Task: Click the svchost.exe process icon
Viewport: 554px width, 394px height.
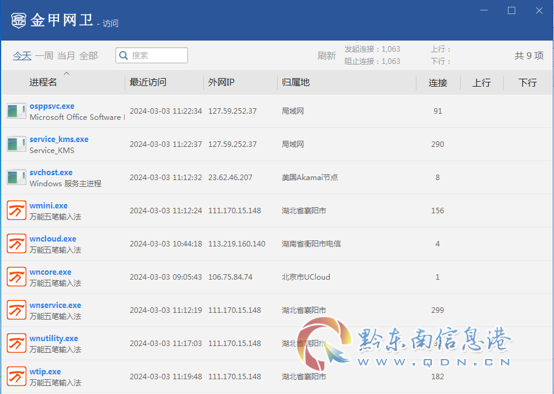Action: click(x=17, y=177)
